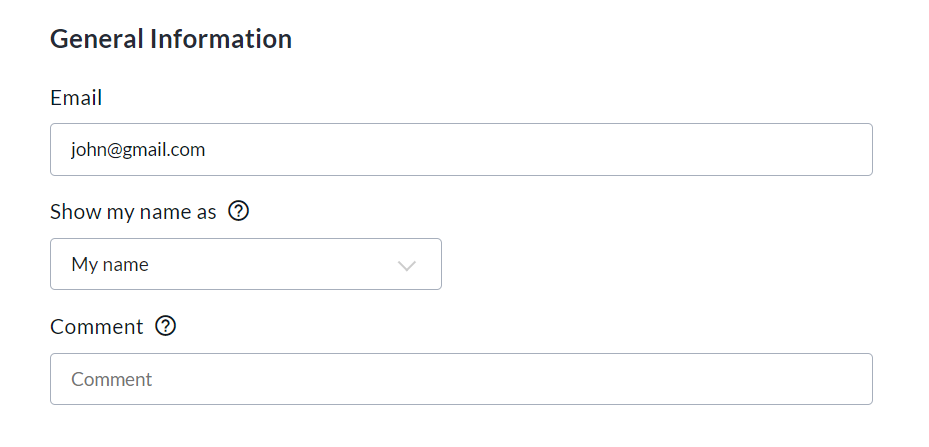This screenshot has height=447, width=929.
Task: Focus the Email input field
Action: click(x=460, y=150)
